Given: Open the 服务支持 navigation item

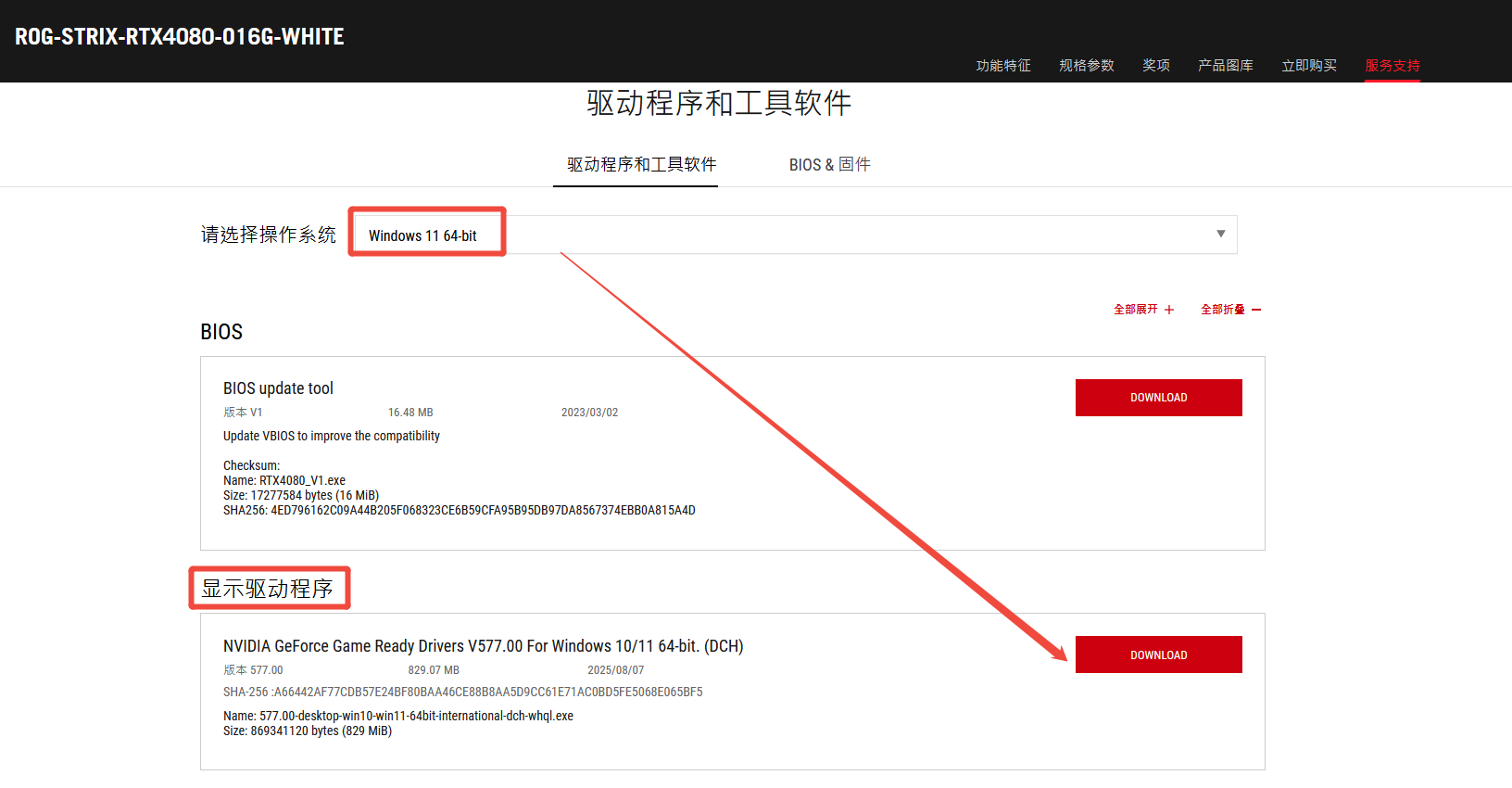Looking at the screenshot, I should click(1392, 65).
